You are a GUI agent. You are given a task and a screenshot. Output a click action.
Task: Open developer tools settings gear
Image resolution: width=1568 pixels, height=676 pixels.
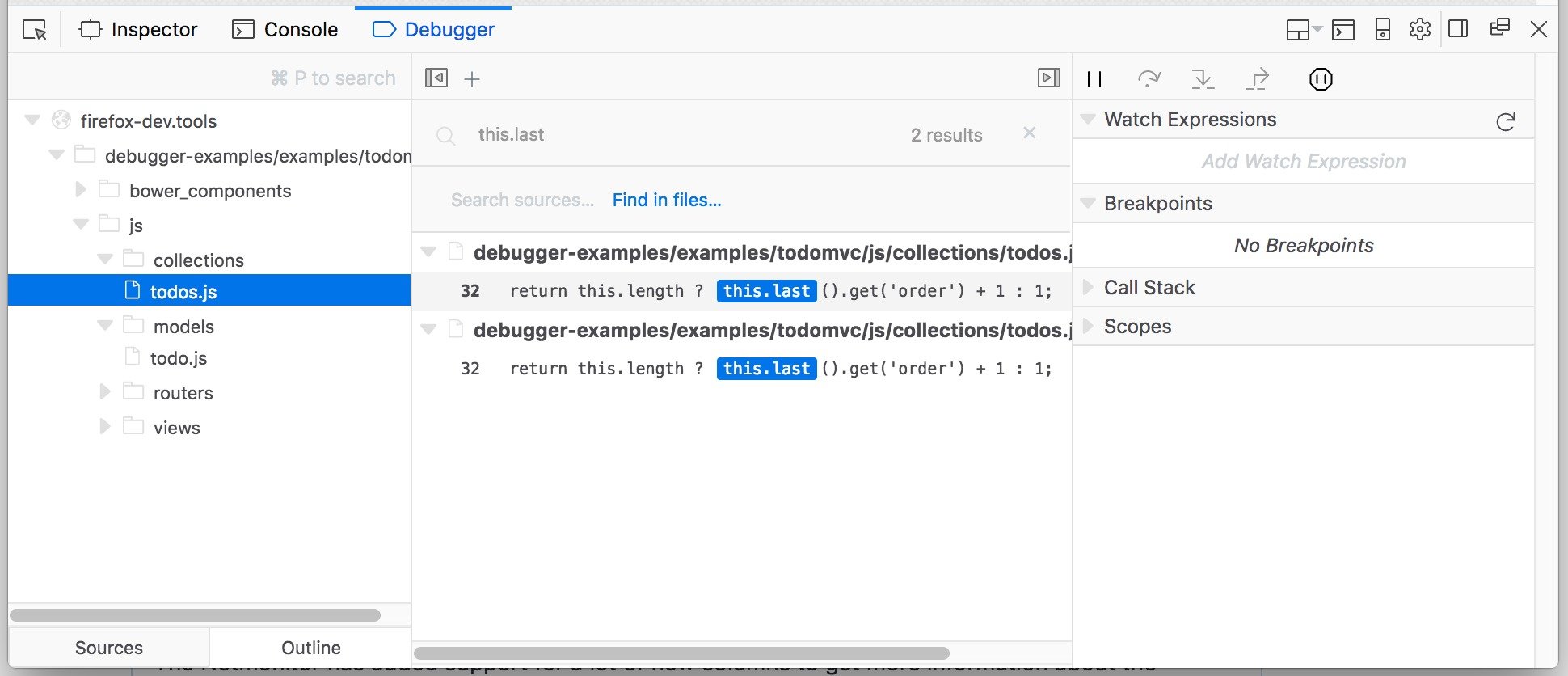click(x=1420, y=30)
